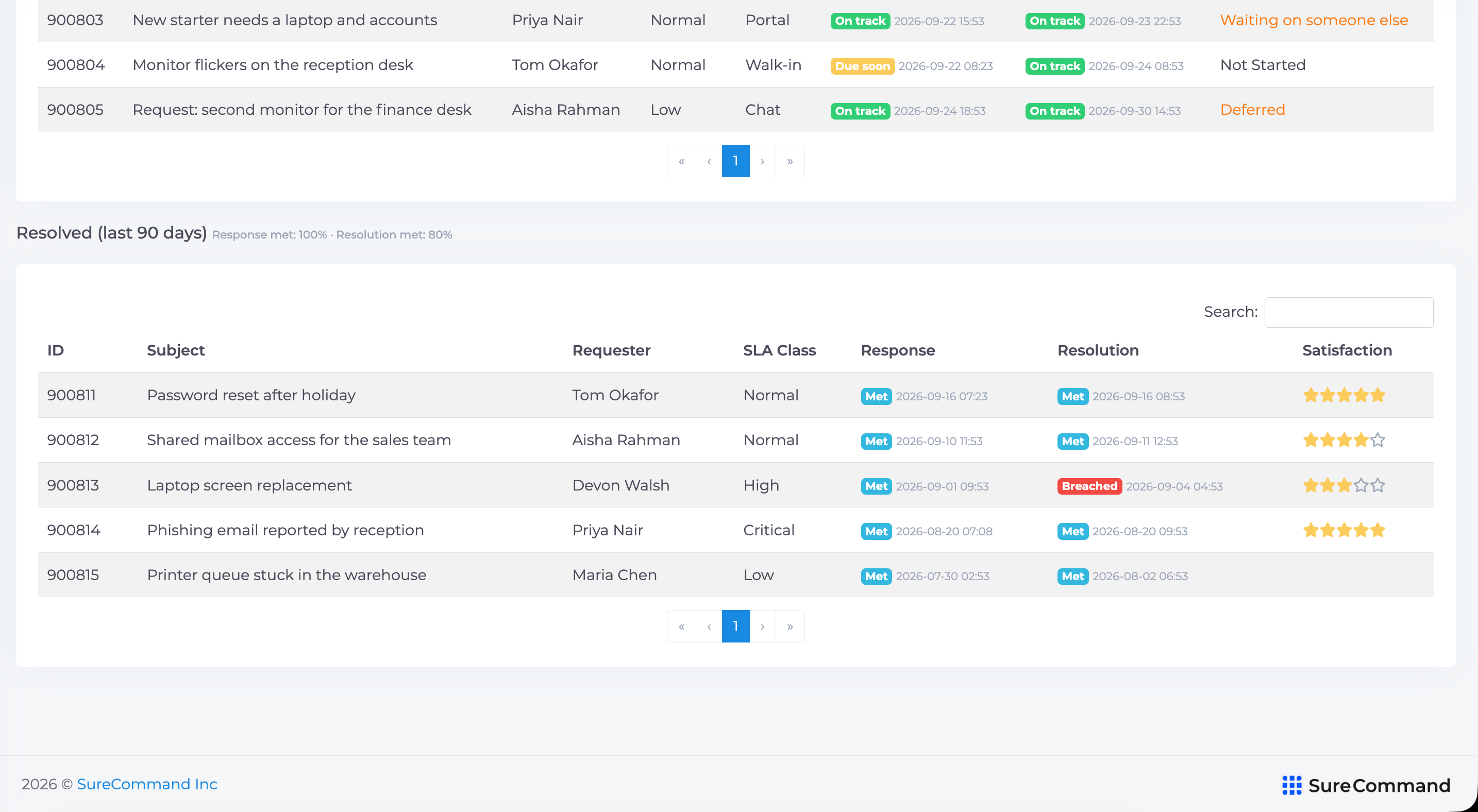Click requester Devon Walsh
The height and width of the screenshot is (812, 1478).
(621, 485)
